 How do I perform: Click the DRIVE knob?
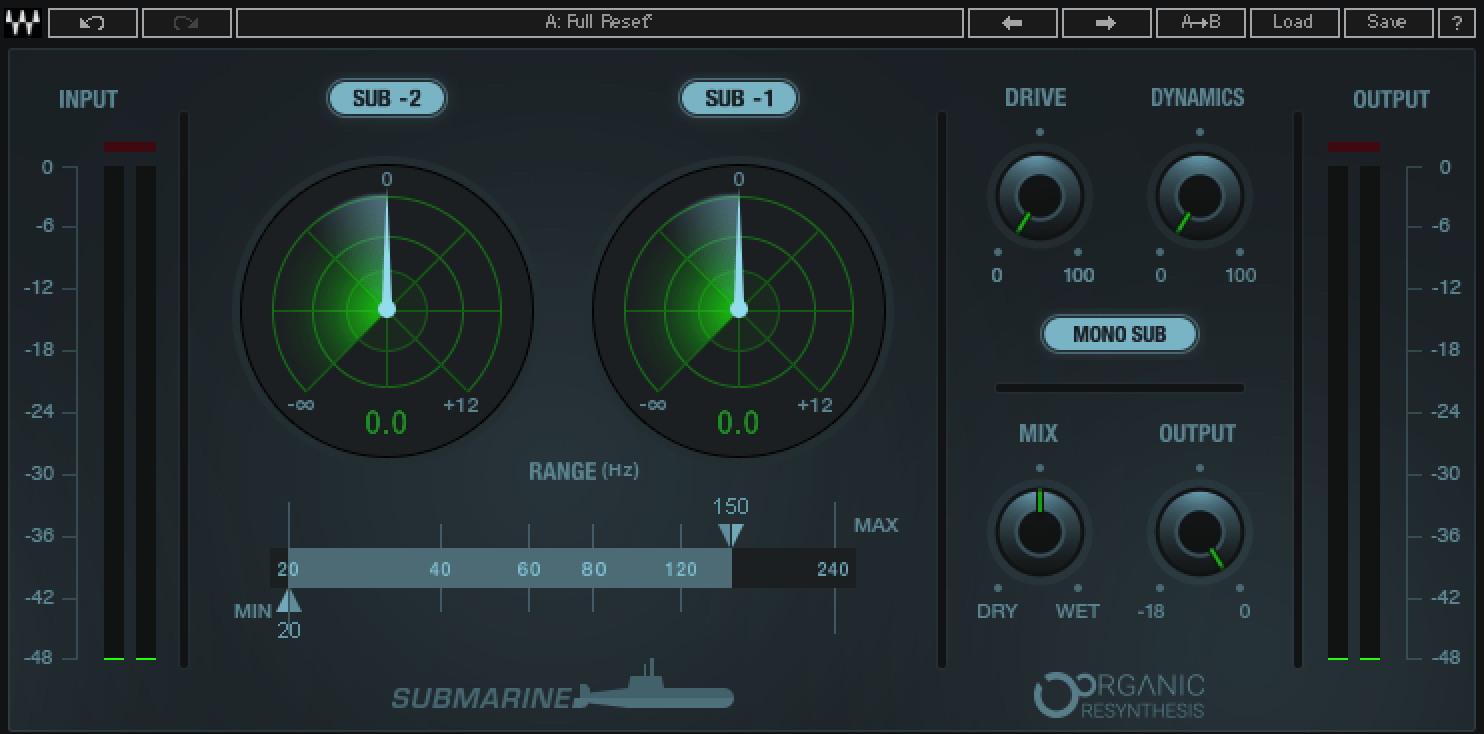click(1038, 196)
